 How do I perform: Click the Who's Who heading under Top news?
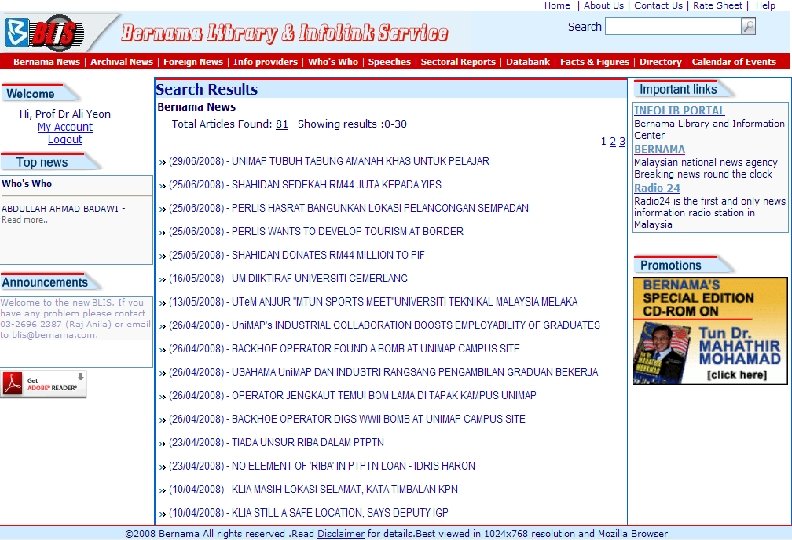click(x=27, y=183)
